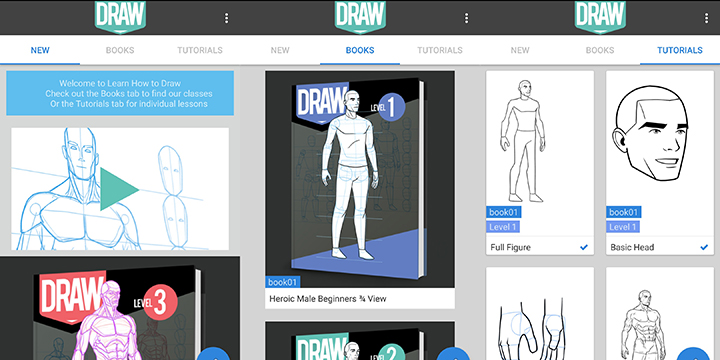Play the intro video with the green triangle

point(118,189)
